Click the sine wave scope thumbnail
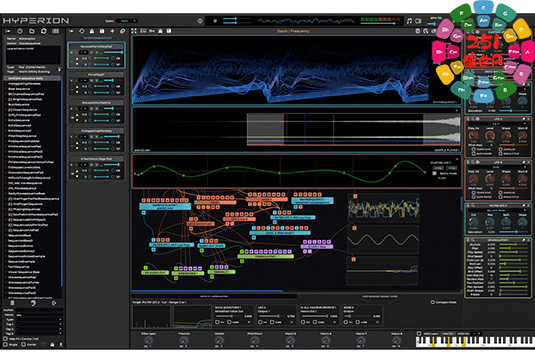The image size is (535, 363). (x=383, y=239)
